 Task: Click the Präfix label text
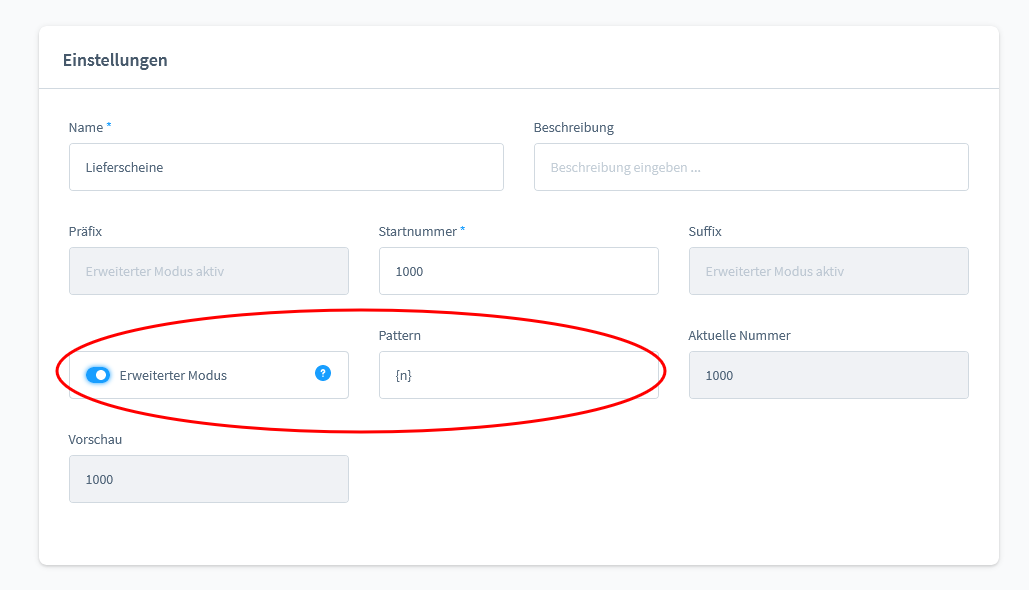click(85, 232)
